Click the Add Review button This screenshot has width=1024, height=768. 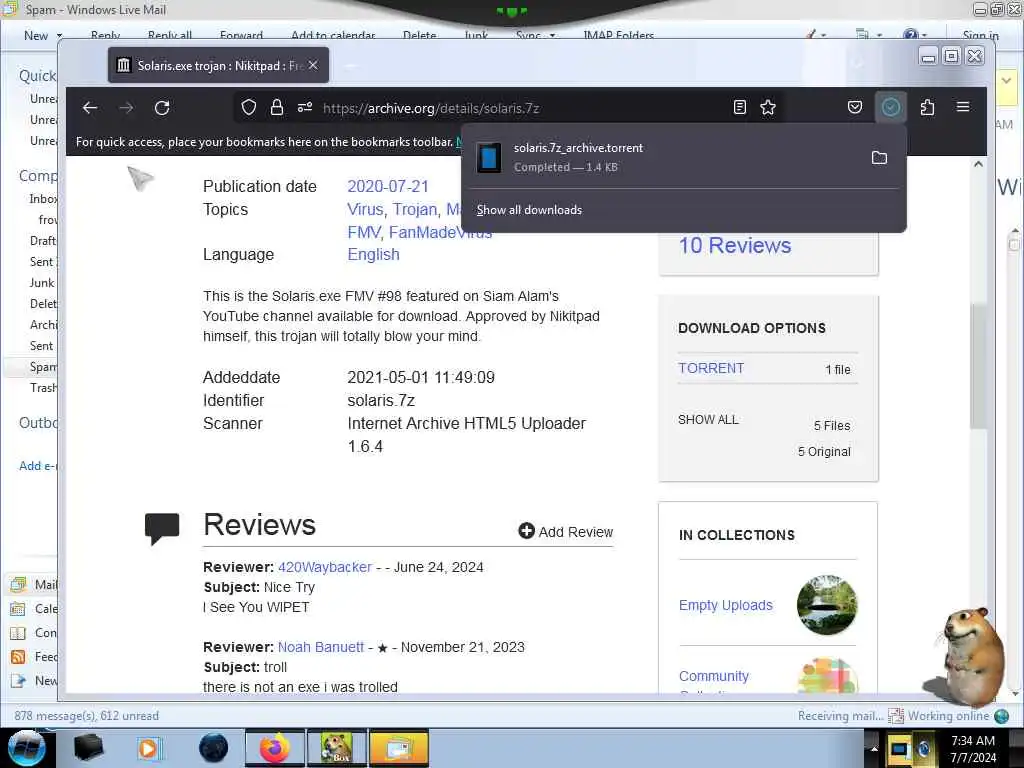566,532
